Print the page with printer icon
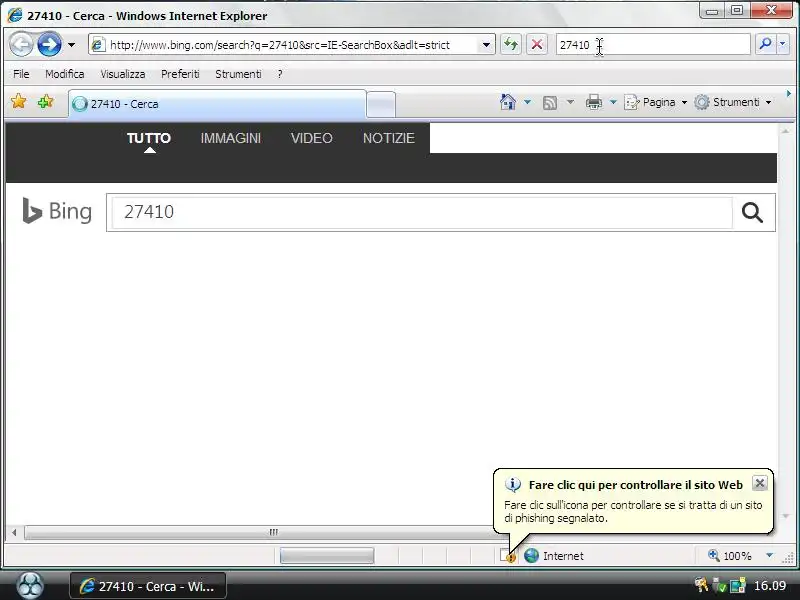The width and height of the screenshot is (800, 600). pos(593,102)
